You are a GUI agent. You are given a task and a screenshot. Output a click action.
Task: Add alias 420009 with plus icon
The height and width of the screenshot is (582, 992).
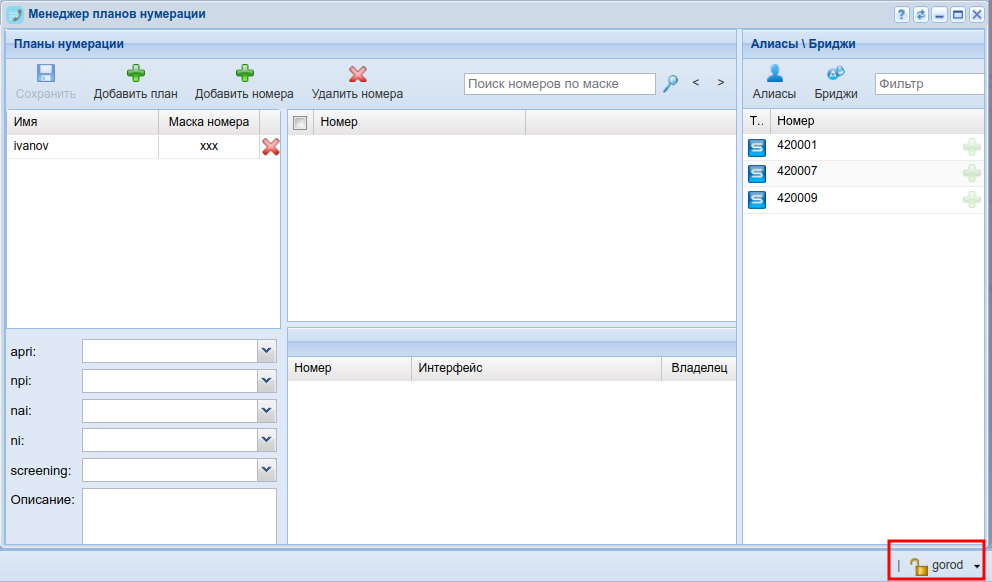pyautogui.click(x=971, y=200)
